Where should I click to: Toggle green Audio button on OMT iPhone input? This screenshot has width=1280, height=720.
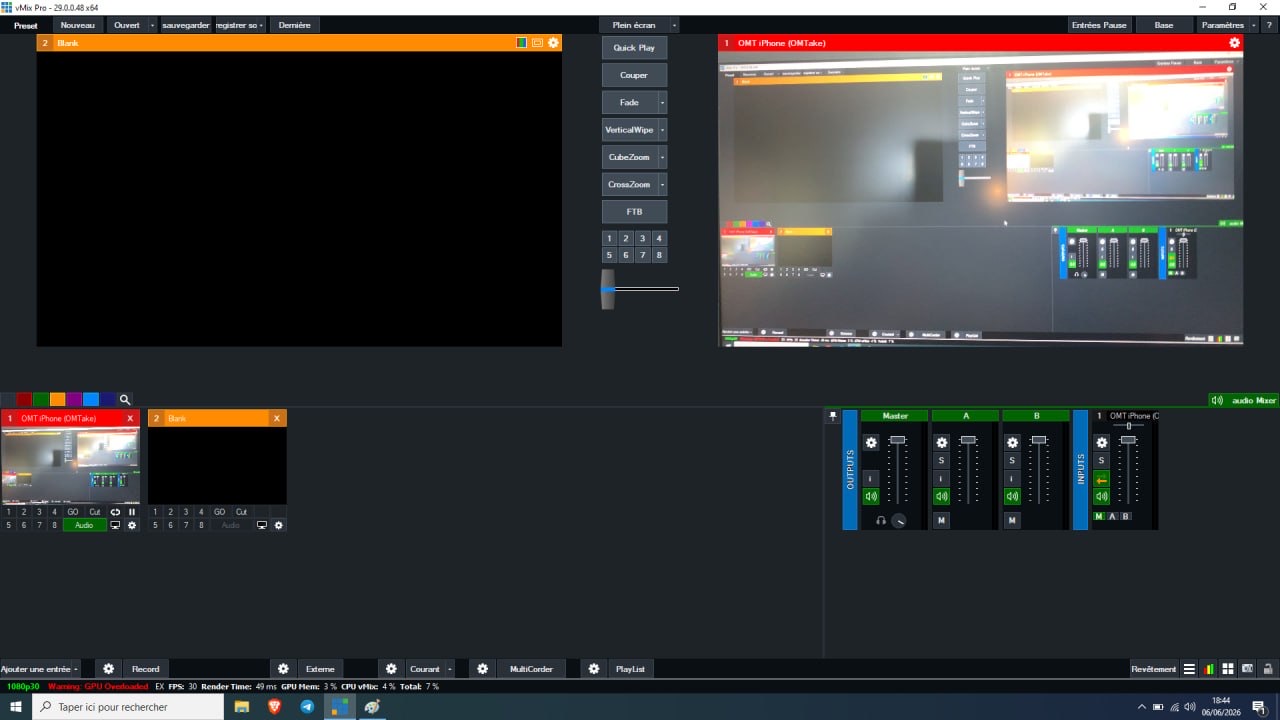tap(84, 525)
